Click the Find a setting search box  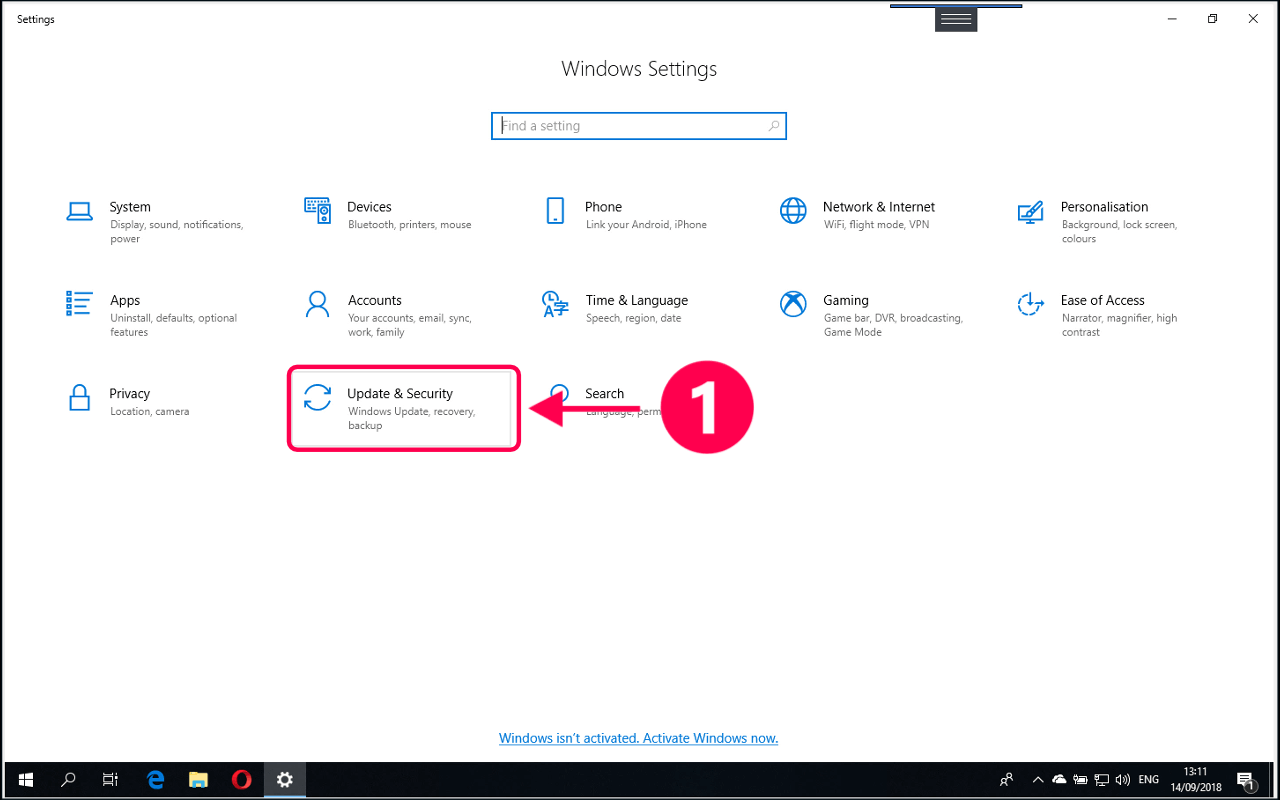pyautogui.click(x=638, y=126)
